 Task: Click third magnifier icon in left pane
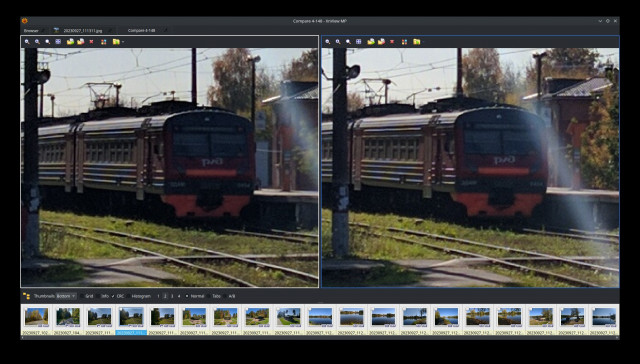(47, 42)
